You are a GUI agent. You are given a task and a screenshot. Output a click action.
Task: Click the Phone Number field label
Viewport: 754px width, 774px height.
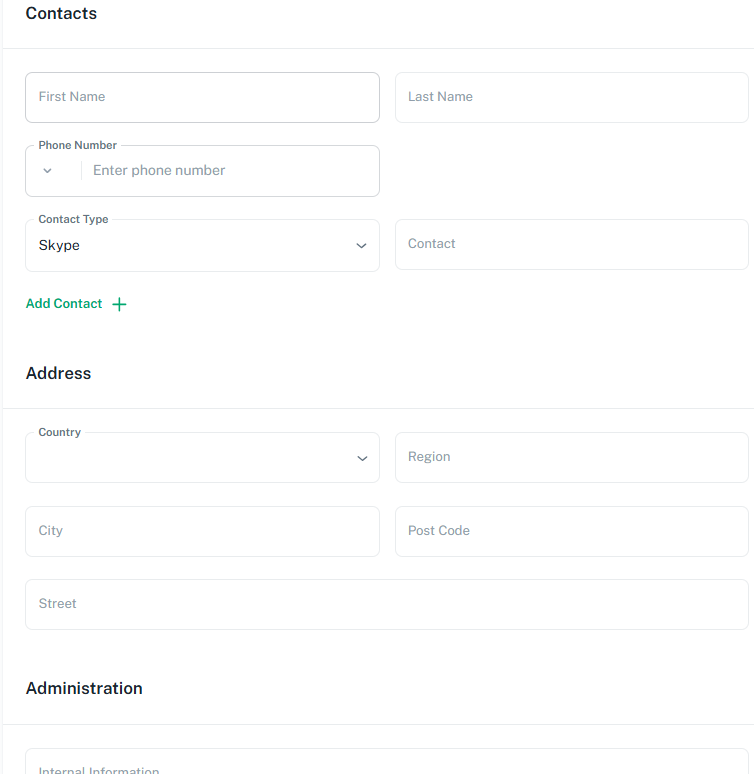click(77, 145)
